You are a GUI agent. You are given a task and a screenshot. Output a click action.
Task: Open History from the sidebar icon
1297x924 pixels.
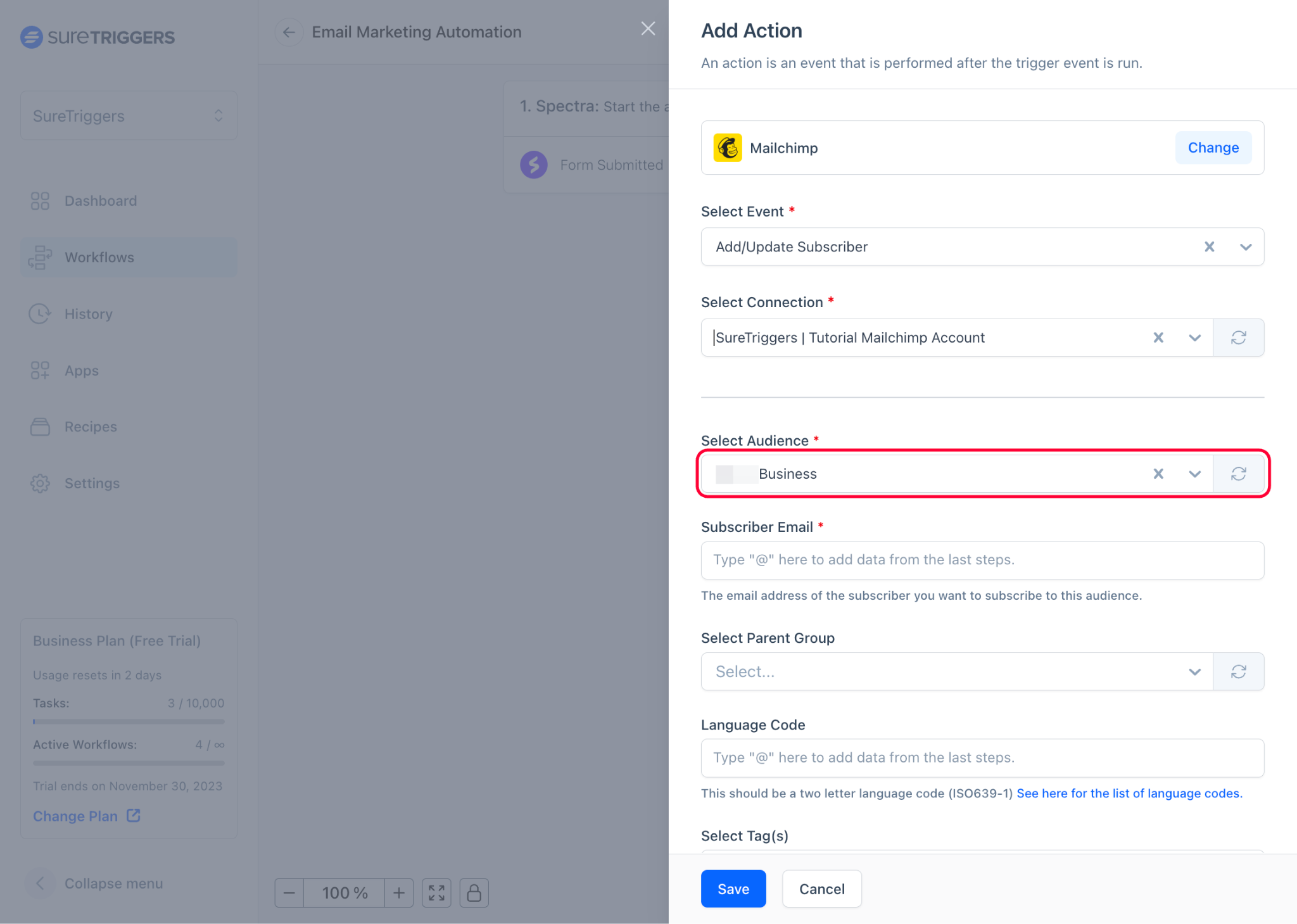coord(40,313)
